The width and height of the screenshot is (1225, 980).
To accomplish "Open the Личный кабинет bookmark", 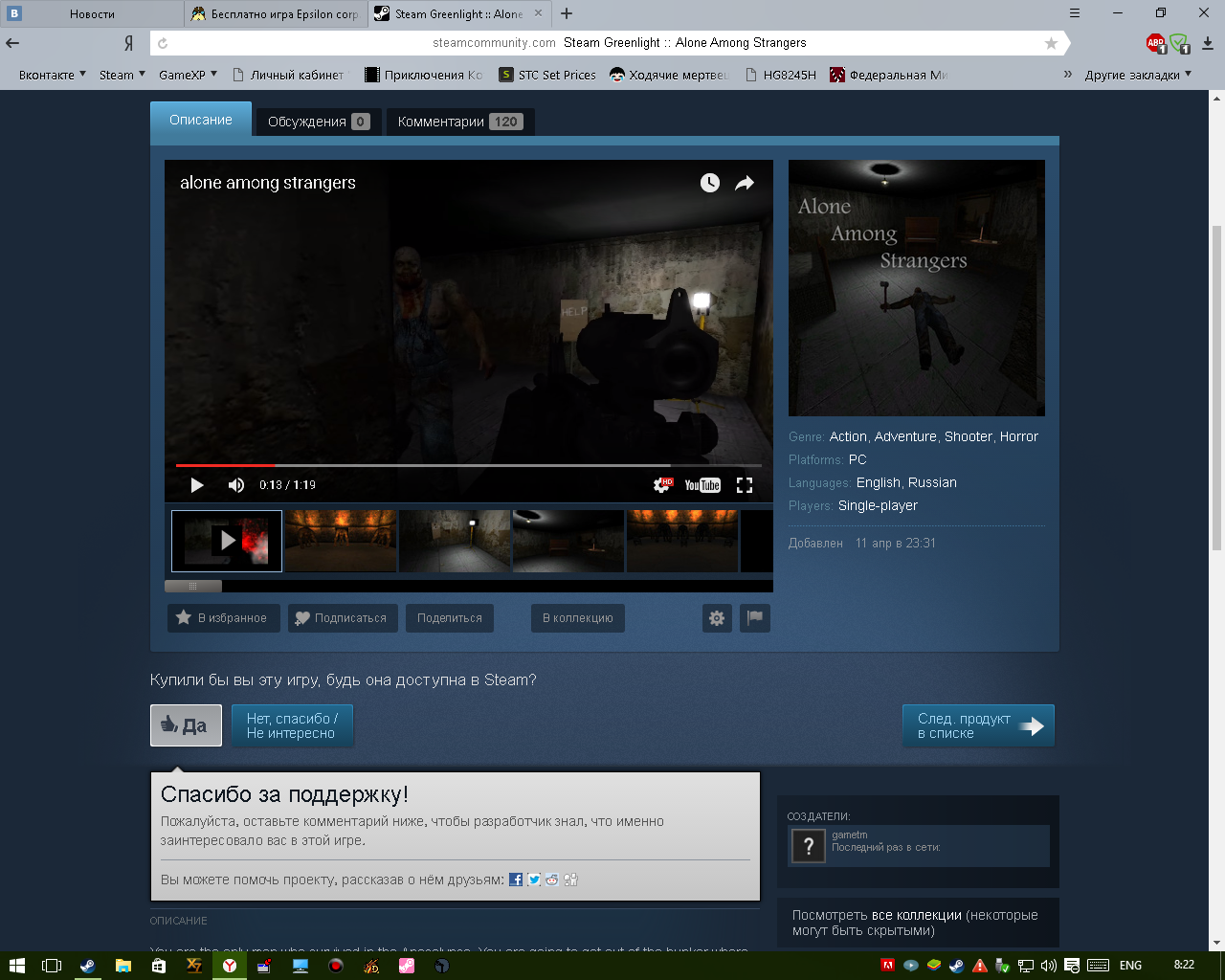I will [x=288, y=75].
